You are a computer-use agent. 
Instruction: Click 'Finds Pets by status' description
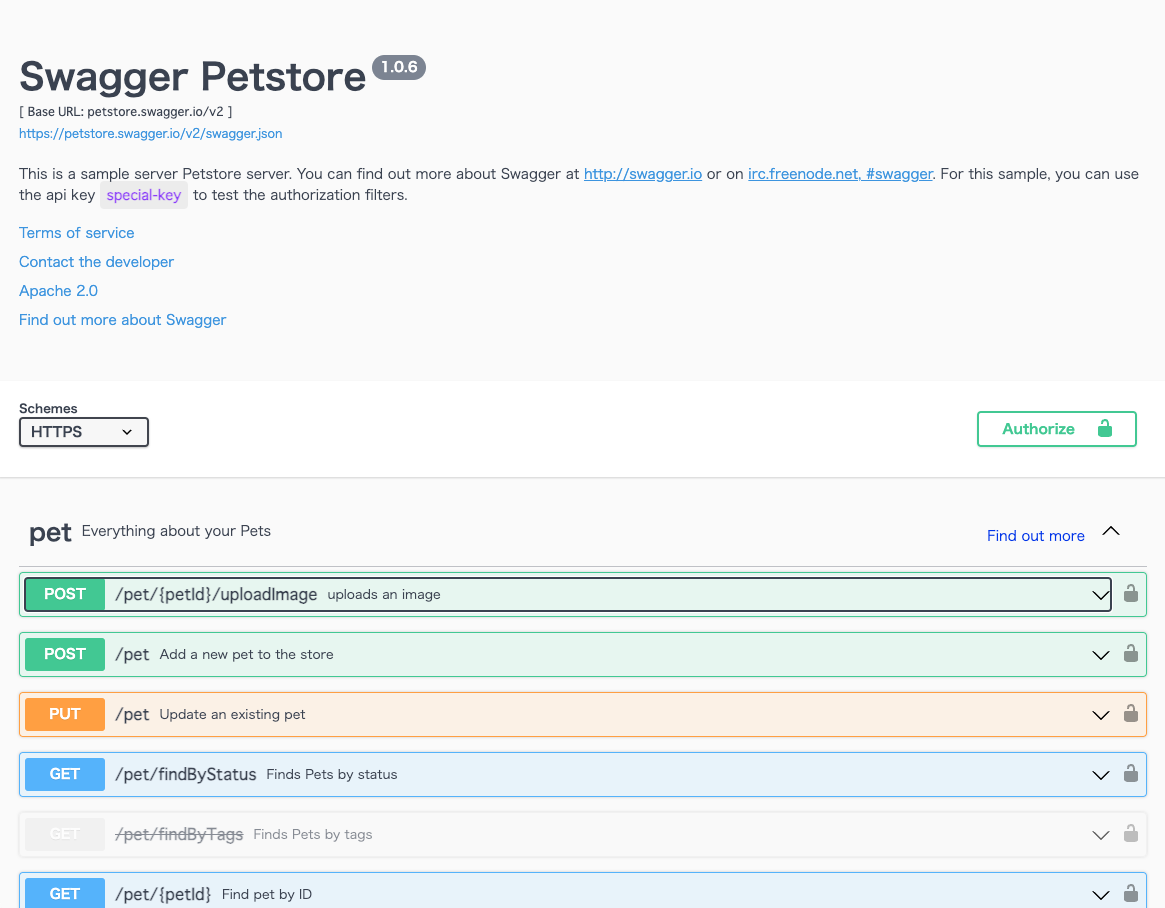[x=332, y=774]
